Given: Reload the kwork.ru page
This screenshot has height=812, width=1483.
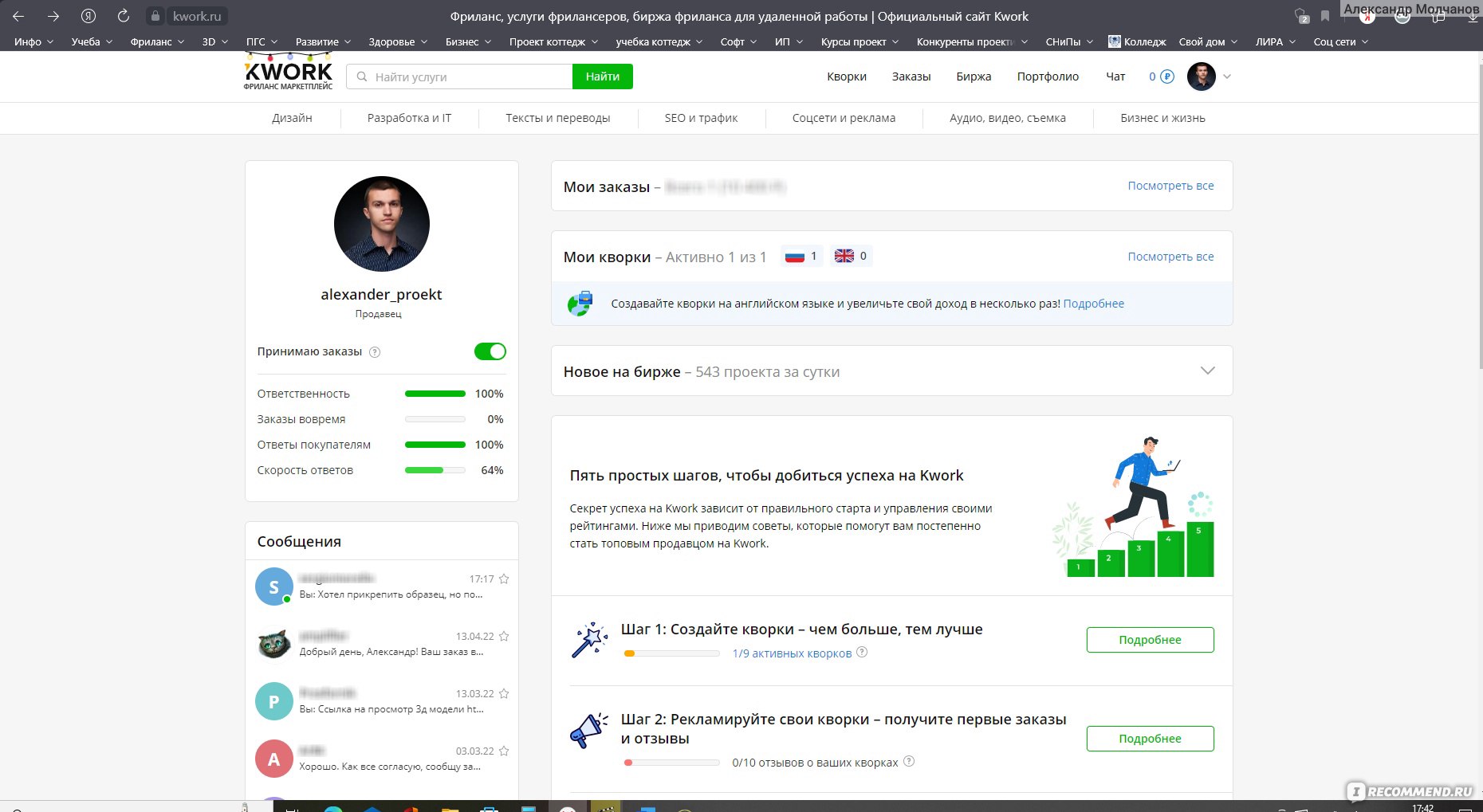Looking at the screenshot, I should pos(124,16).
